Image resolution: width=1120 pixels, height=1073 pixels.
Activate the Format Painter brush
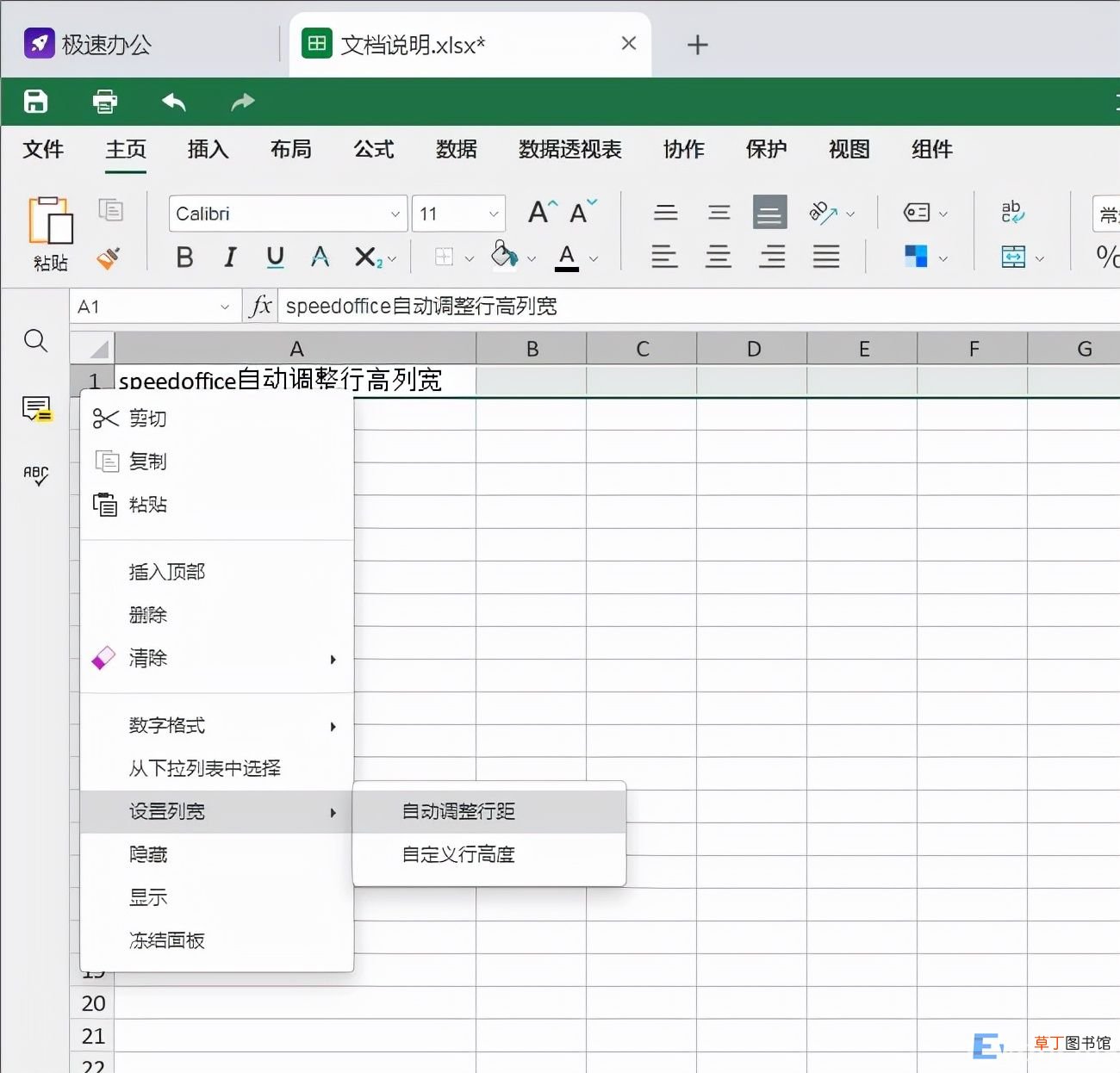pos(109,257)
